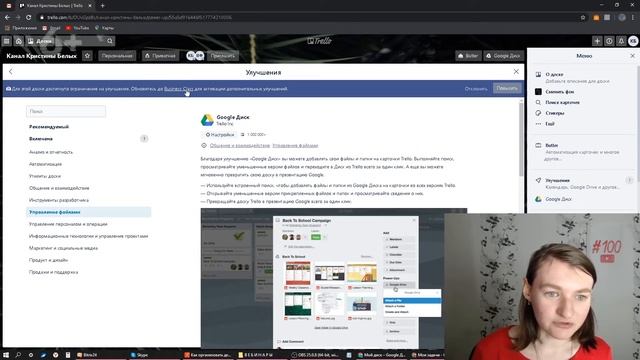Select the Управление файлами category

click(x=89, y=212)
